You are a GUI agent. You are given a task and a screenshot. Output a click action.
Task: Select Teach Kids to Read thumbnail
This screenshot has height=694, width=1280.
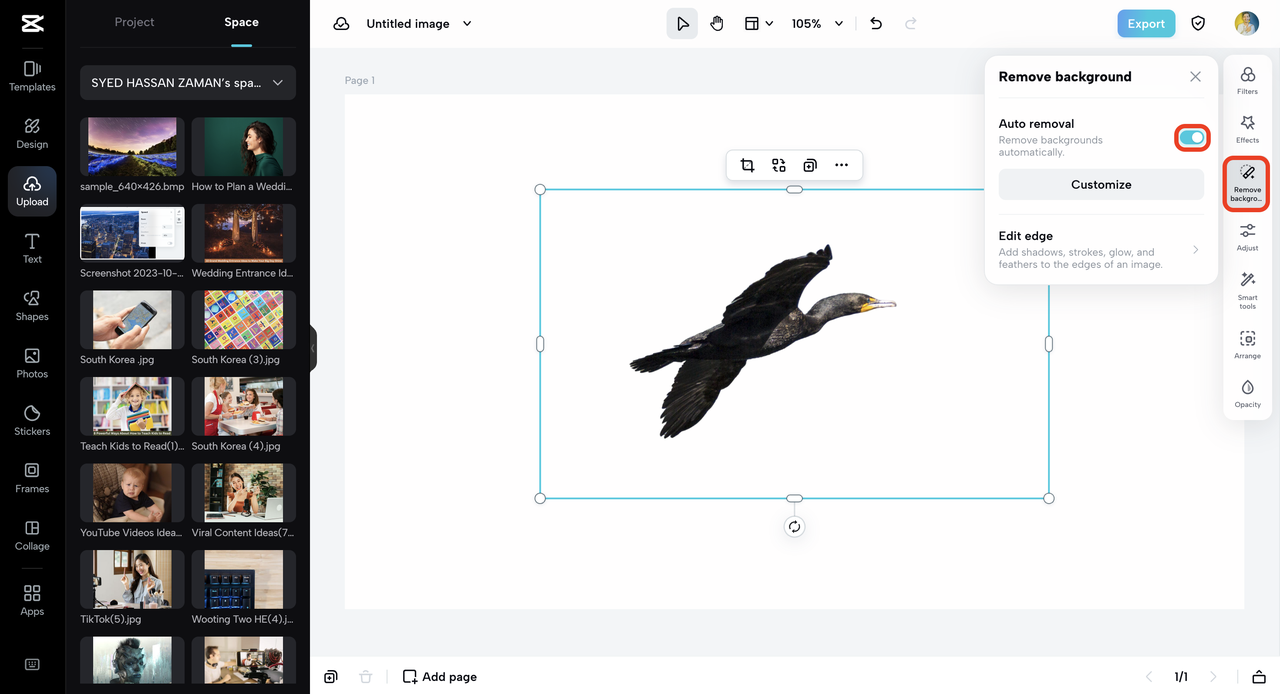click(132, 406)
